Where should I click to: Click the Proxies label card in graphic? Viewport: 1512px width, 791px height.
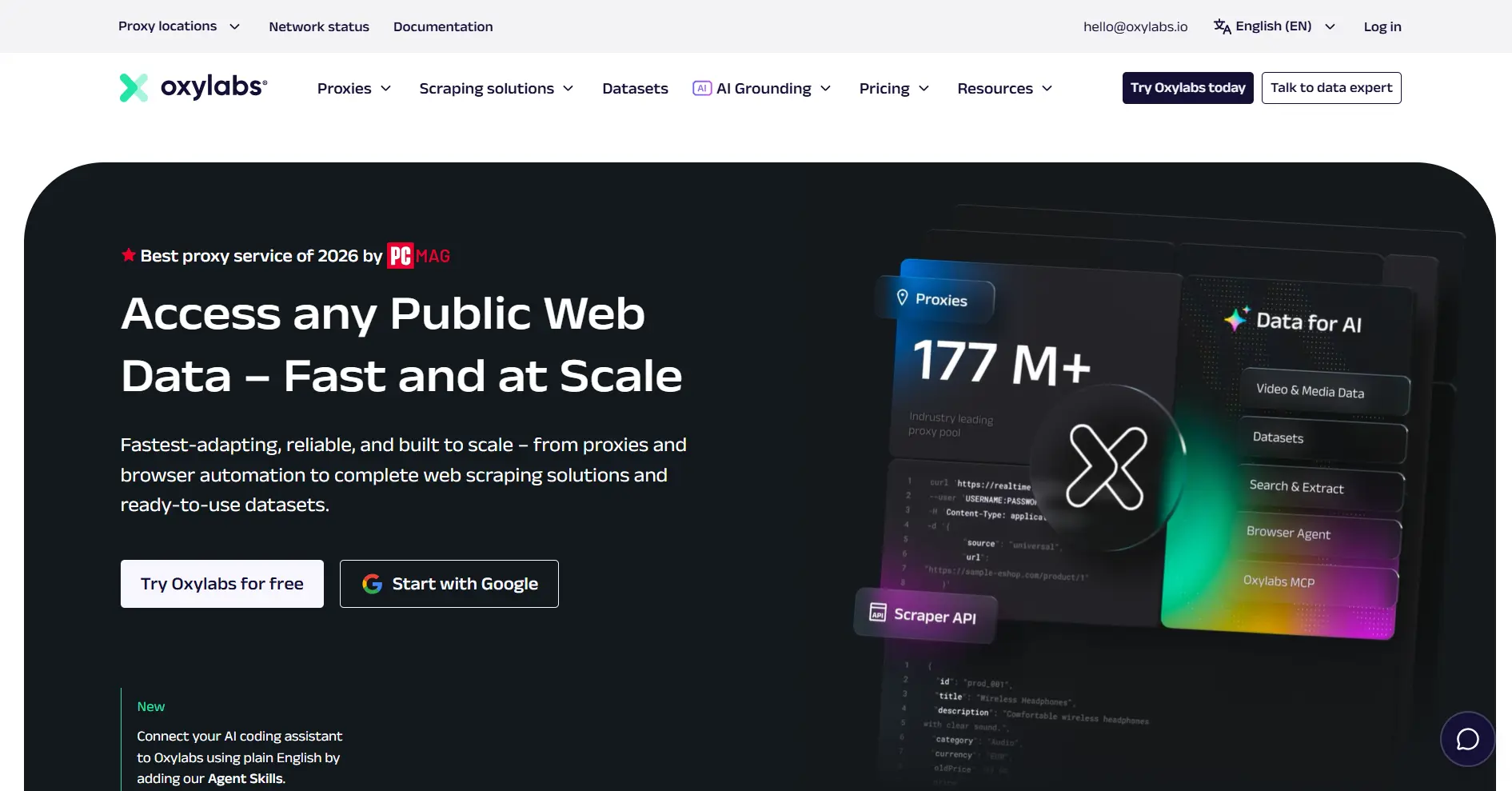[936, 299]
